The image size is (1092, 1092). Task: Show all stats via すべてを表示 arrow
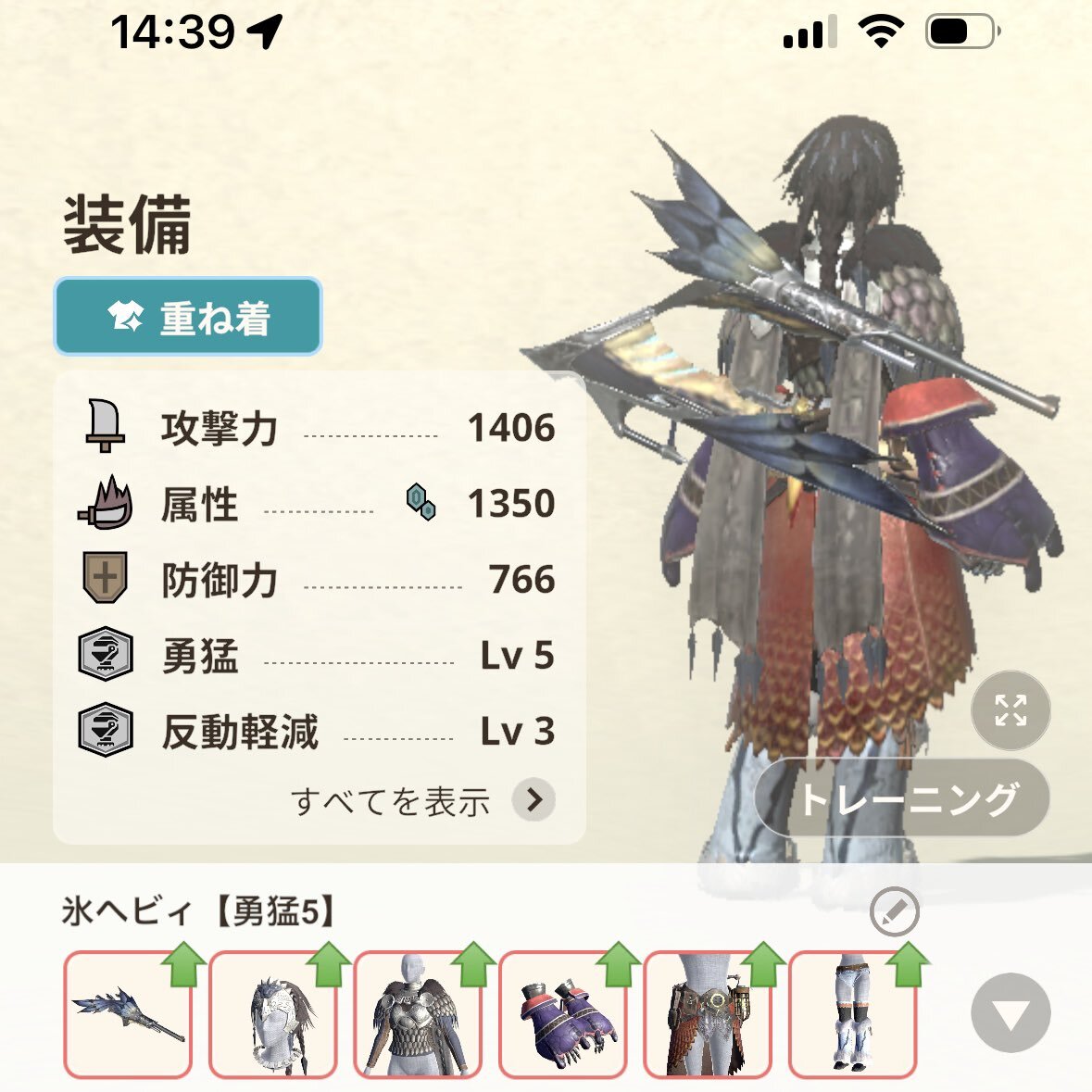[x=533, y=800]
